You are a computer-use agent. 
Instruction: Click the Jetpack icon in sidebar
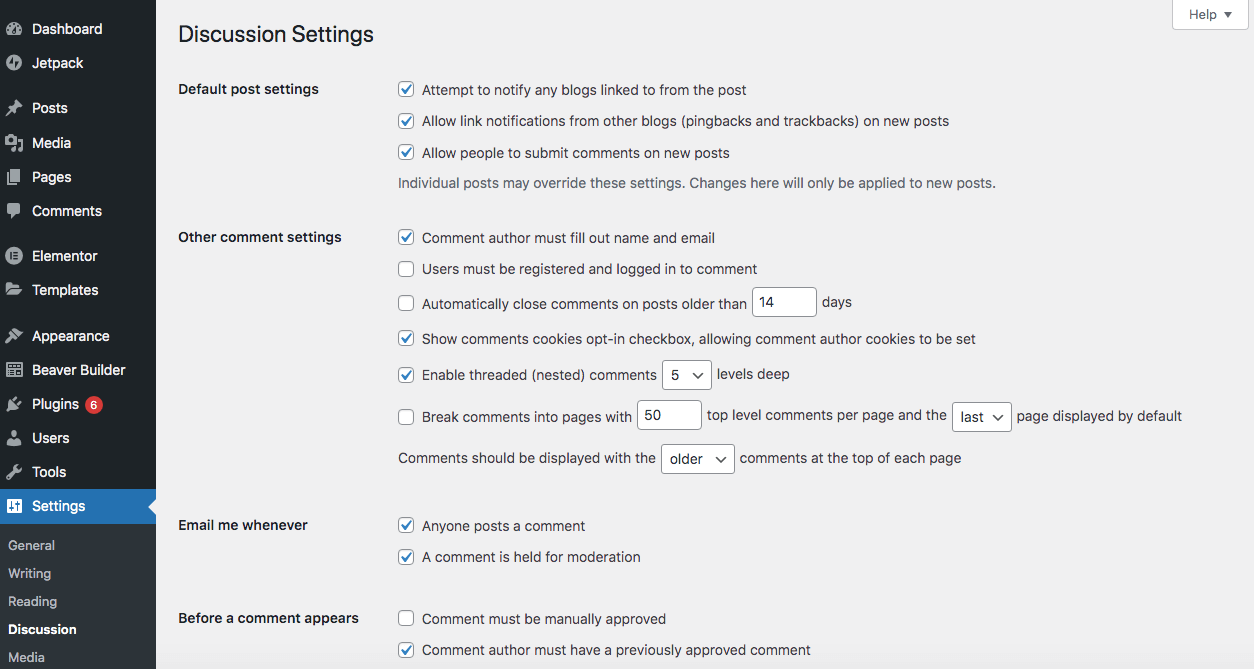pos(14,63)
